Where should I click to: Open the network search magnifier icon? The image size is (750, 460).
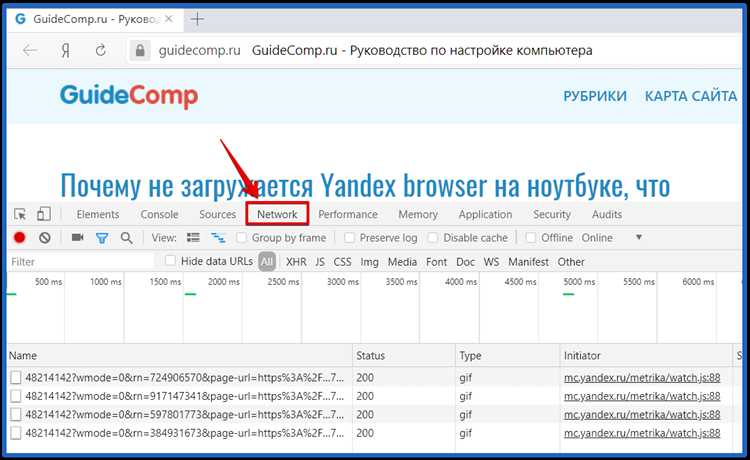127,238
